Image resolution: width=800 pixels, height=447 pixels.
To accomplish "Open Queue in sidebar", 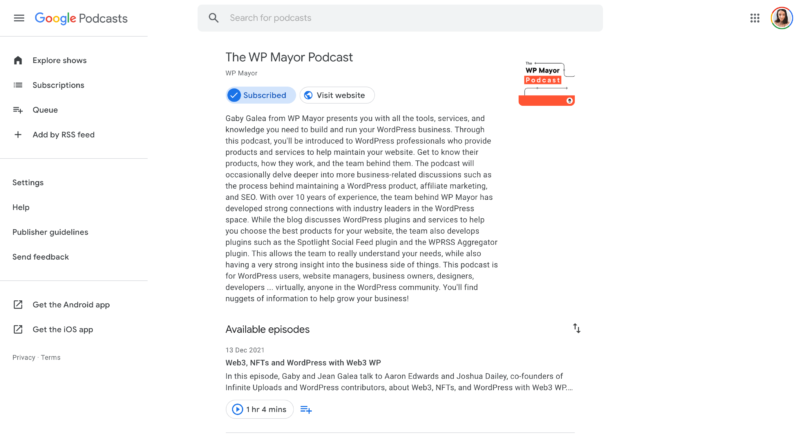I will tap(45, 110).
